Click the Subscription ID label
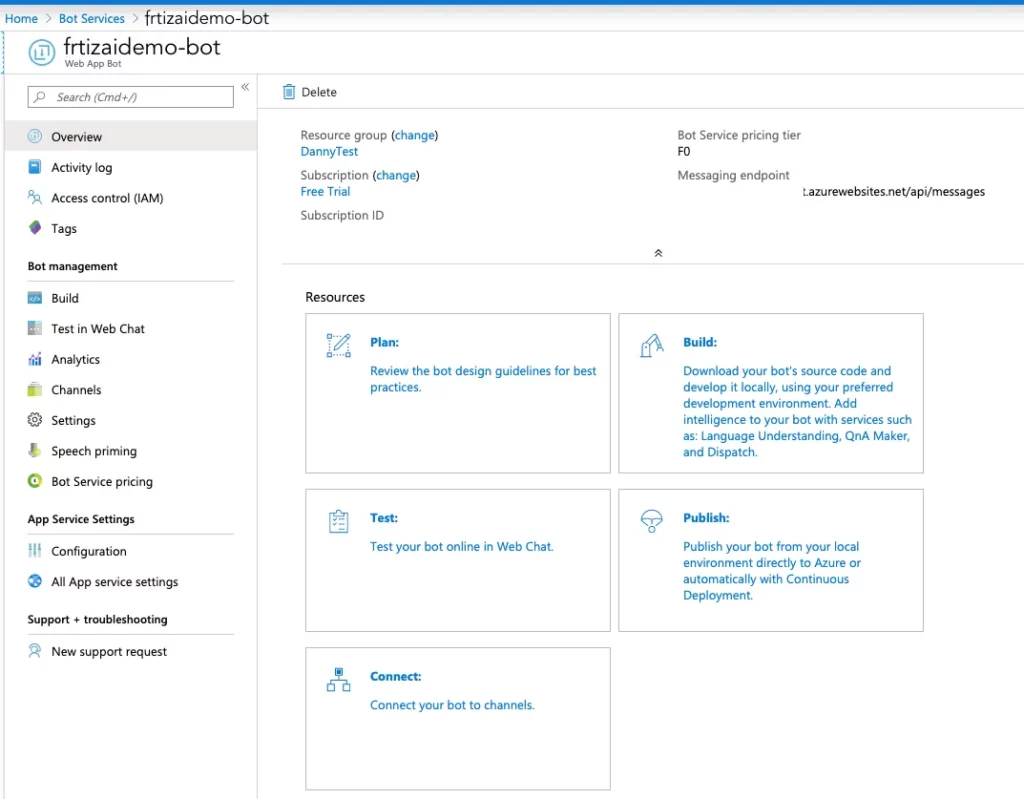 click(x=342, y=215)
